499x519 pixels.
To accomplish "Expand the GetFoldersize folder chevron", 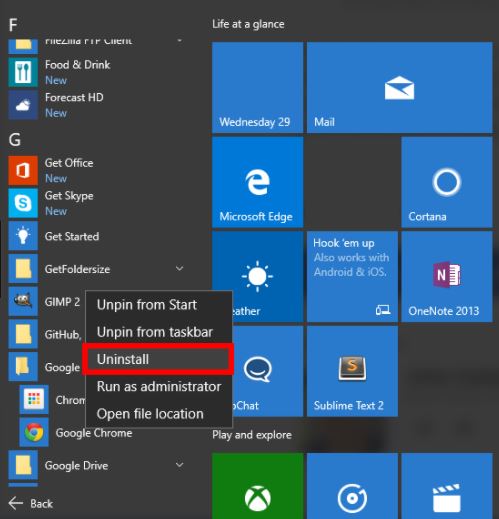I will 179,268.
